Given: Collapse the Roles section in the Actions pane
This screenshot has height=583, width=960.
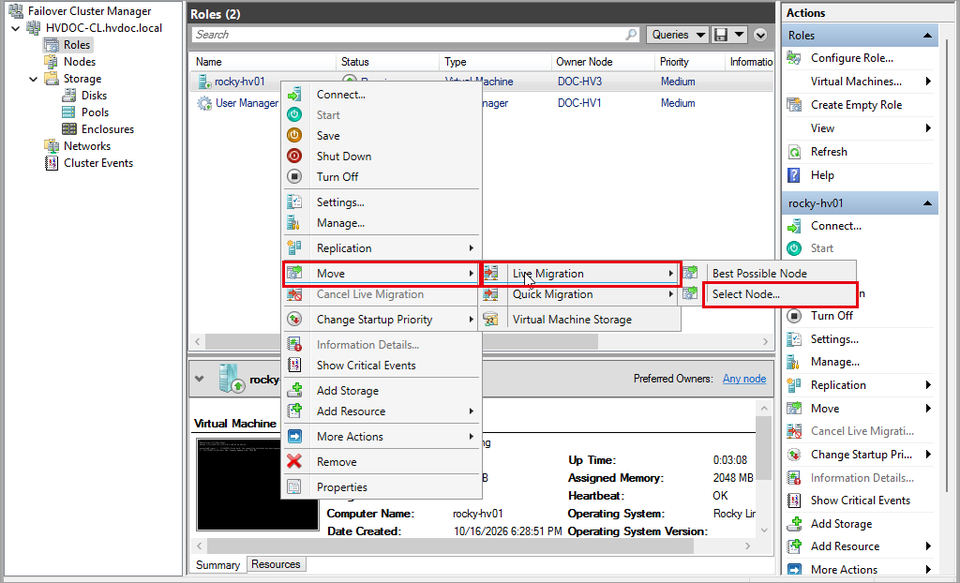Looking at the screenshot, I should point(927,36).
